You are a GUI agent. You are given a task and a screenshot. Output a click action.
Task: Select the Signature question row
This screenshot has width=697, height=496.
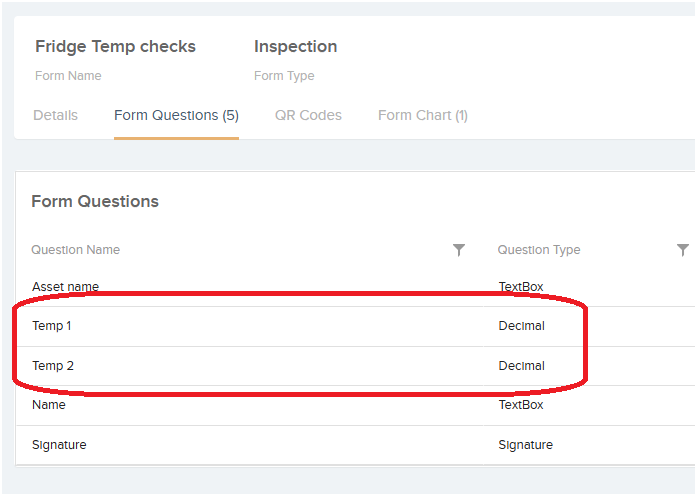click(356, 445)
